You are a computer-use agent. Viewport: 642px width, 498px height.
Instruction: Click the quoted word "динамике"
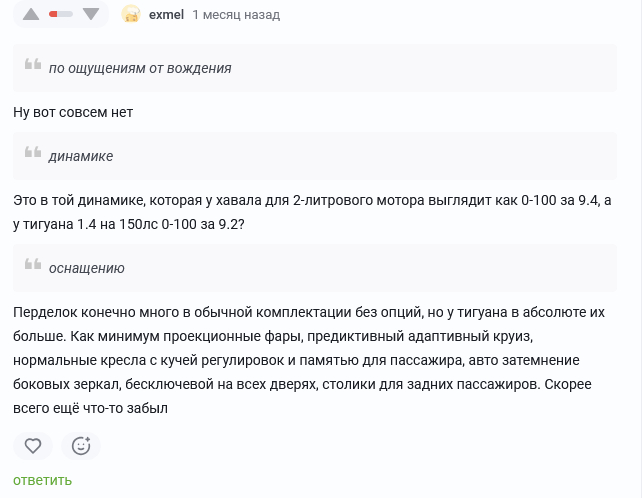(81, 156)
